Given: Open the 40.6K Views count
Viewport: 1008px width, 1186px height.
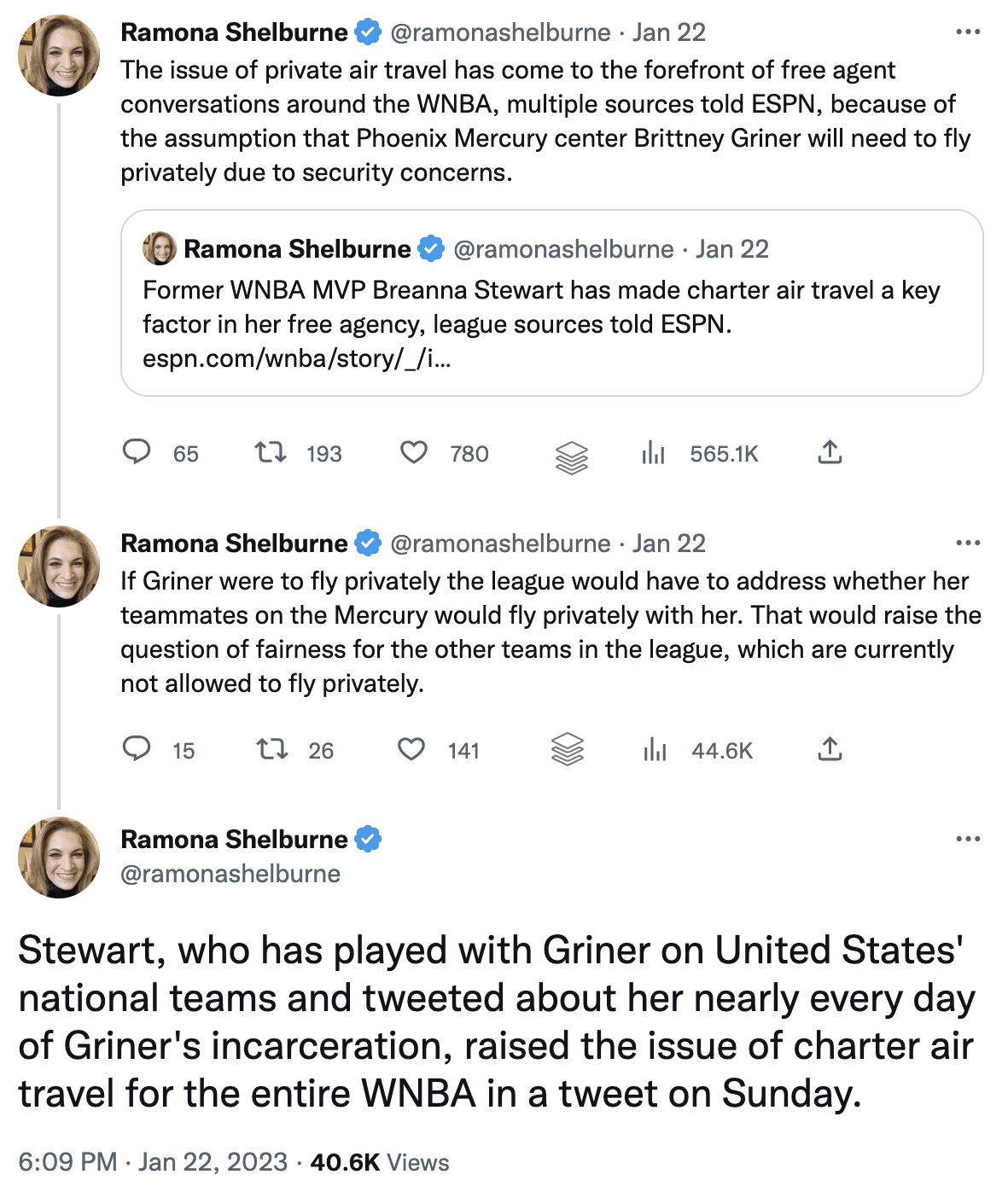Looking at the screenshot, I should tap(380, 1162).
